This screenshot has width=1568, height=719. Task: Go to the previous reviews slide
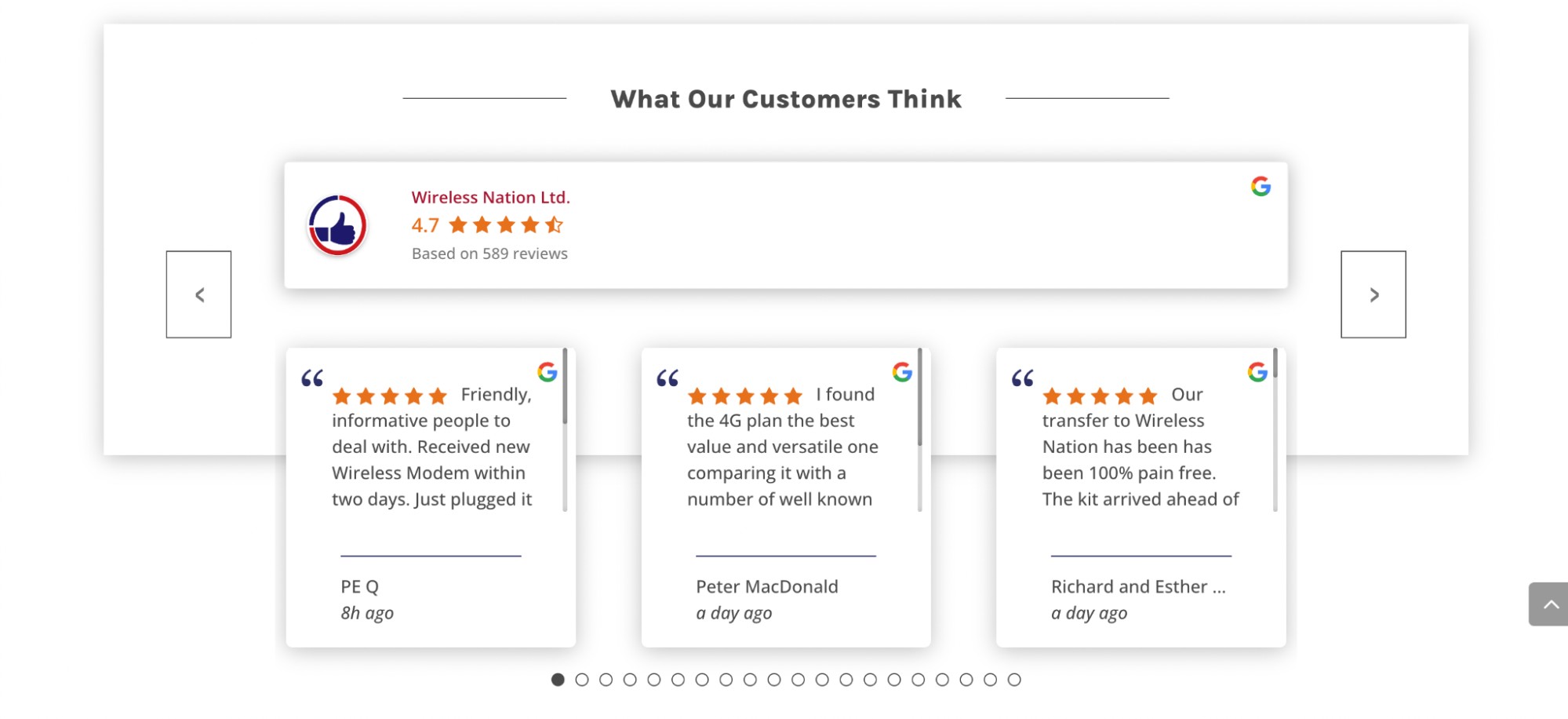(x=198, y=294)
